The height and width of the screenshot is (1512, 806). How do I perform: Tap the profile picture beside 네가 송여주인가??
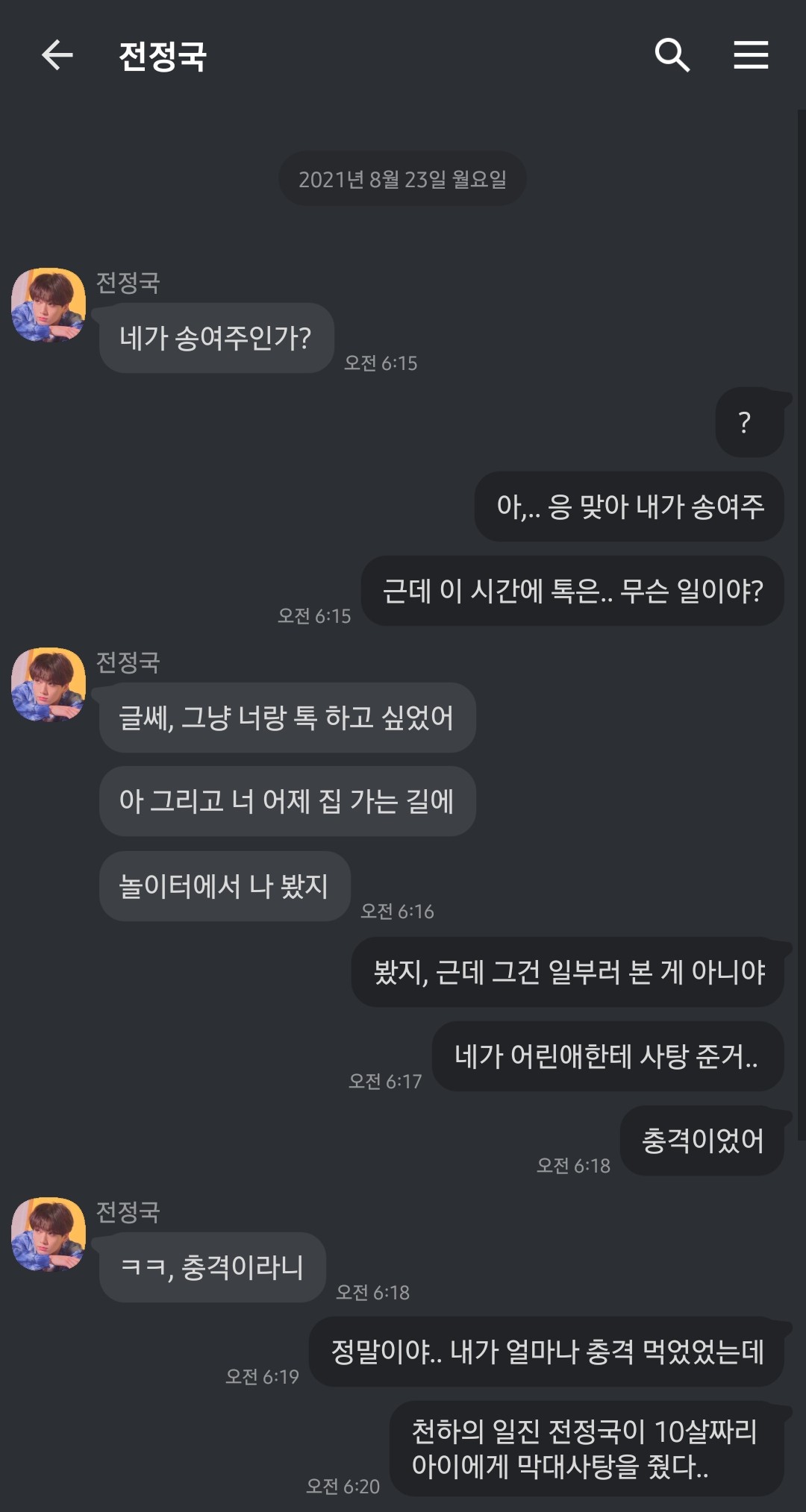tap(49, 305)
